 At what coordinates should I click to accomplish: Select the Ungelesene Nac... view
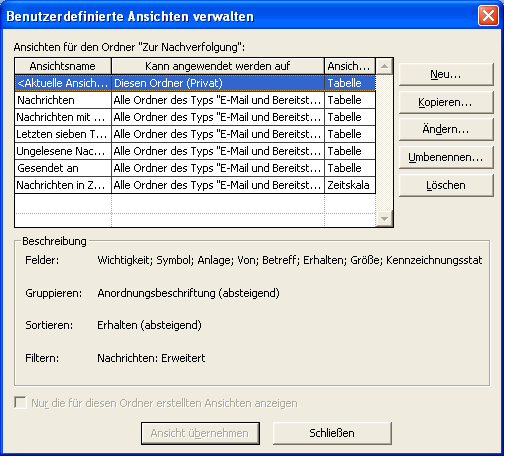point(195,151)
